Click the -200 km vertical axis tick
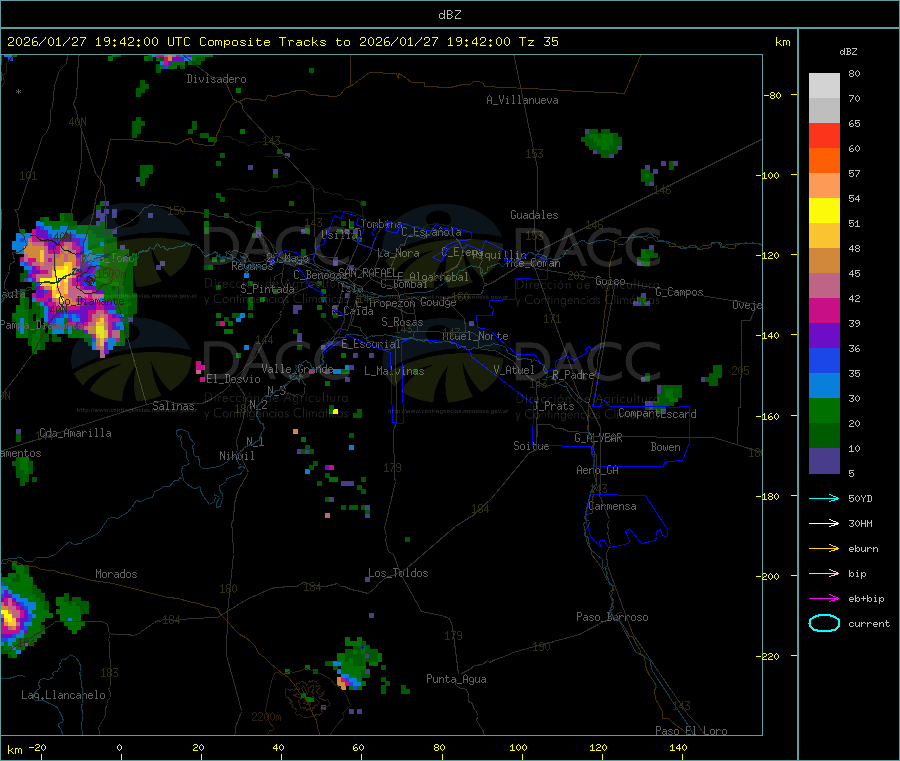Viewport: 900px width, 761px height. [795, 576]
